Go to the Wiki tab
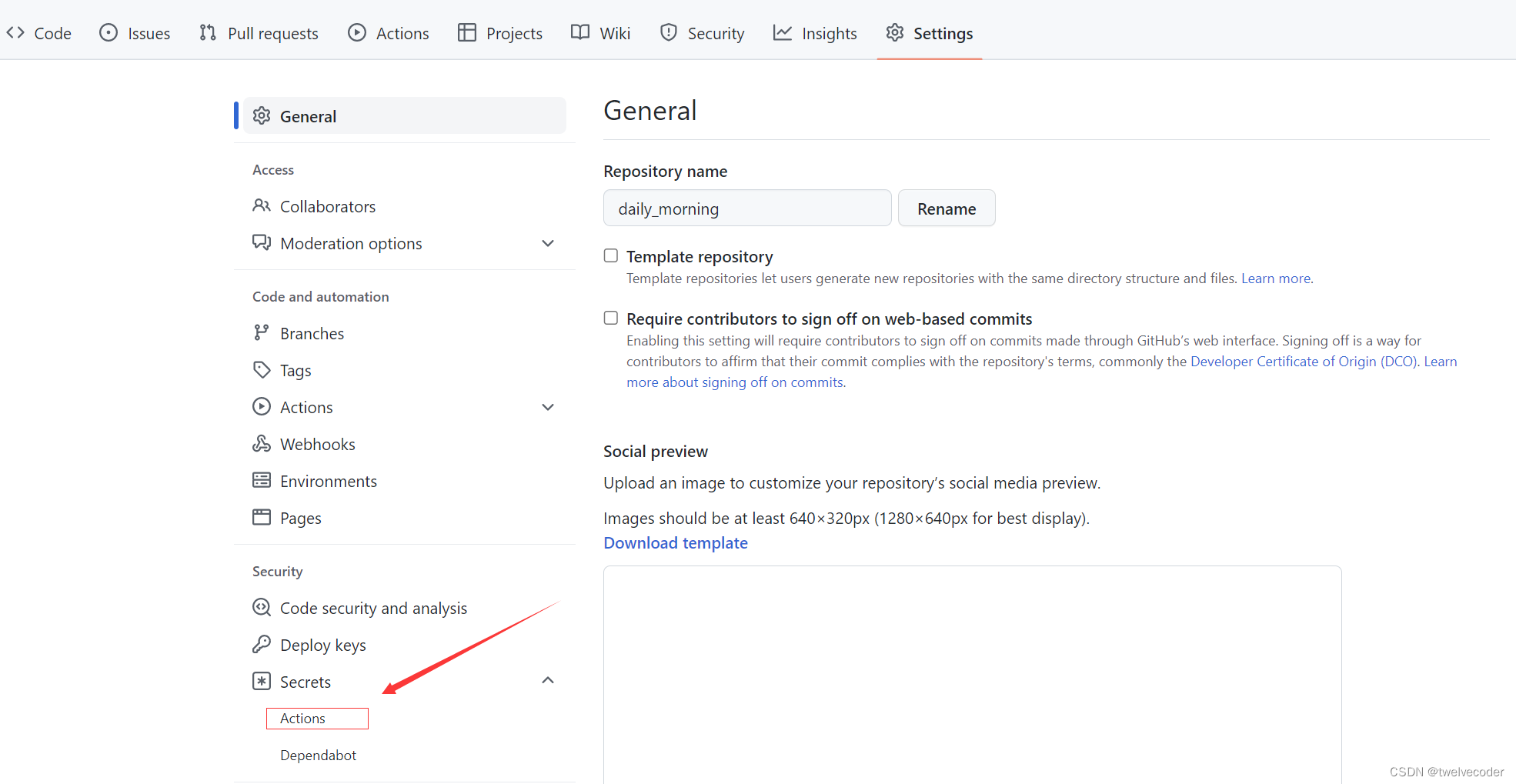The width and height of the screenshot is (1516, 784). point(601,33)
